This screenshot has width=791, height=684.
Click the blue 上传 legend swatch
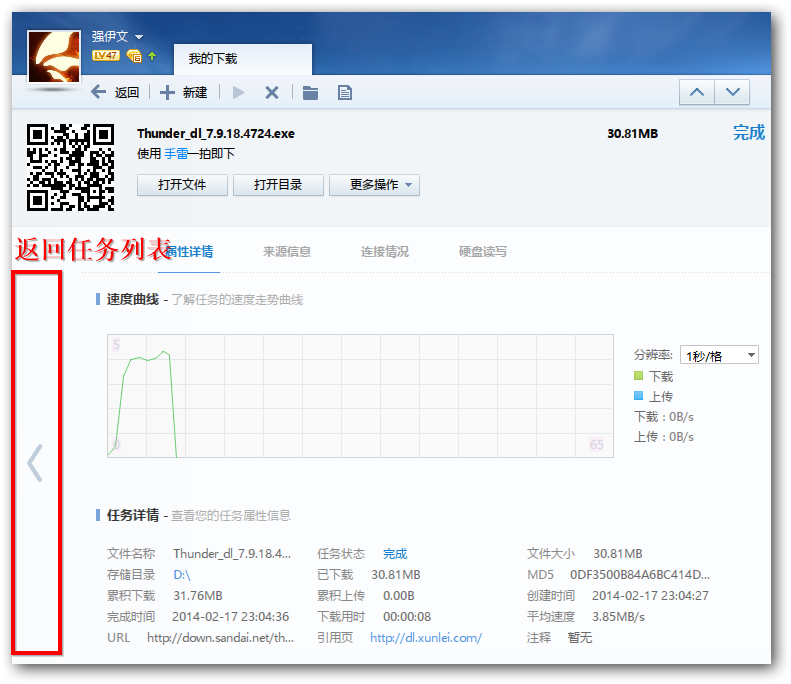(638, 396)
